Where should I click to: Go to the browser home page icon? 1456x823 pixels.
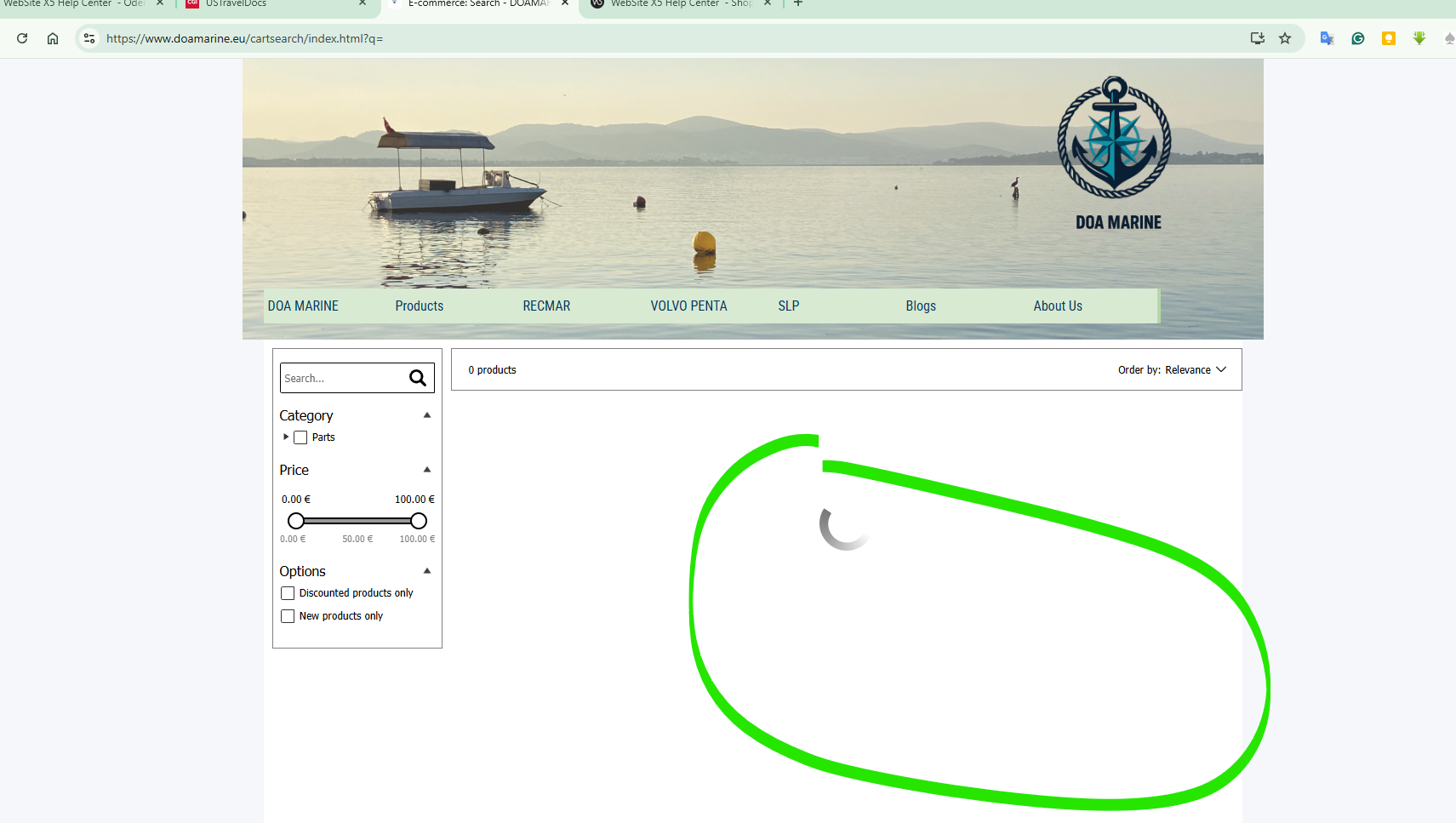coord(53,38)
